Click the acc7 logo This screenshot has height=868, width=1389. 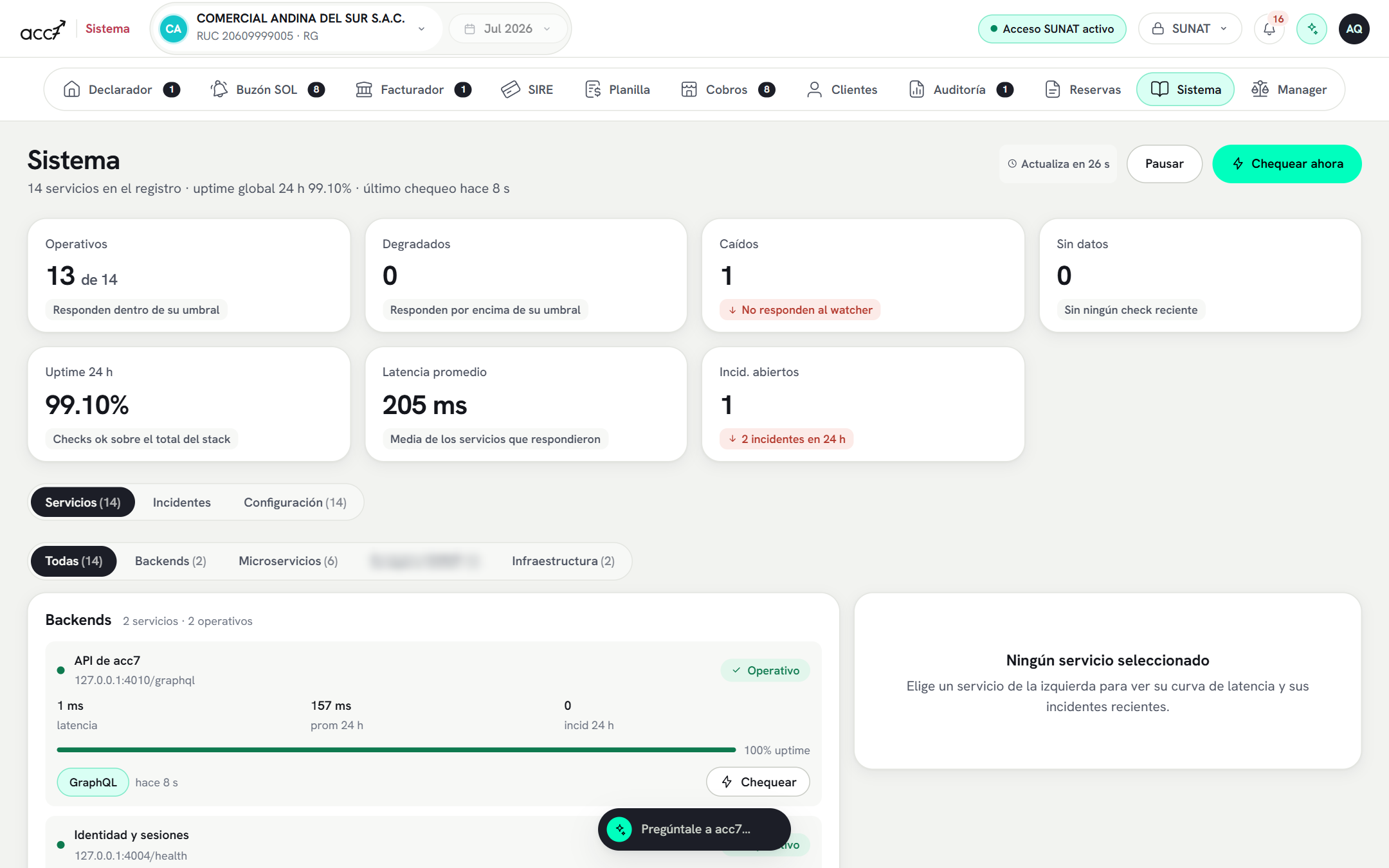coord(42,29)
